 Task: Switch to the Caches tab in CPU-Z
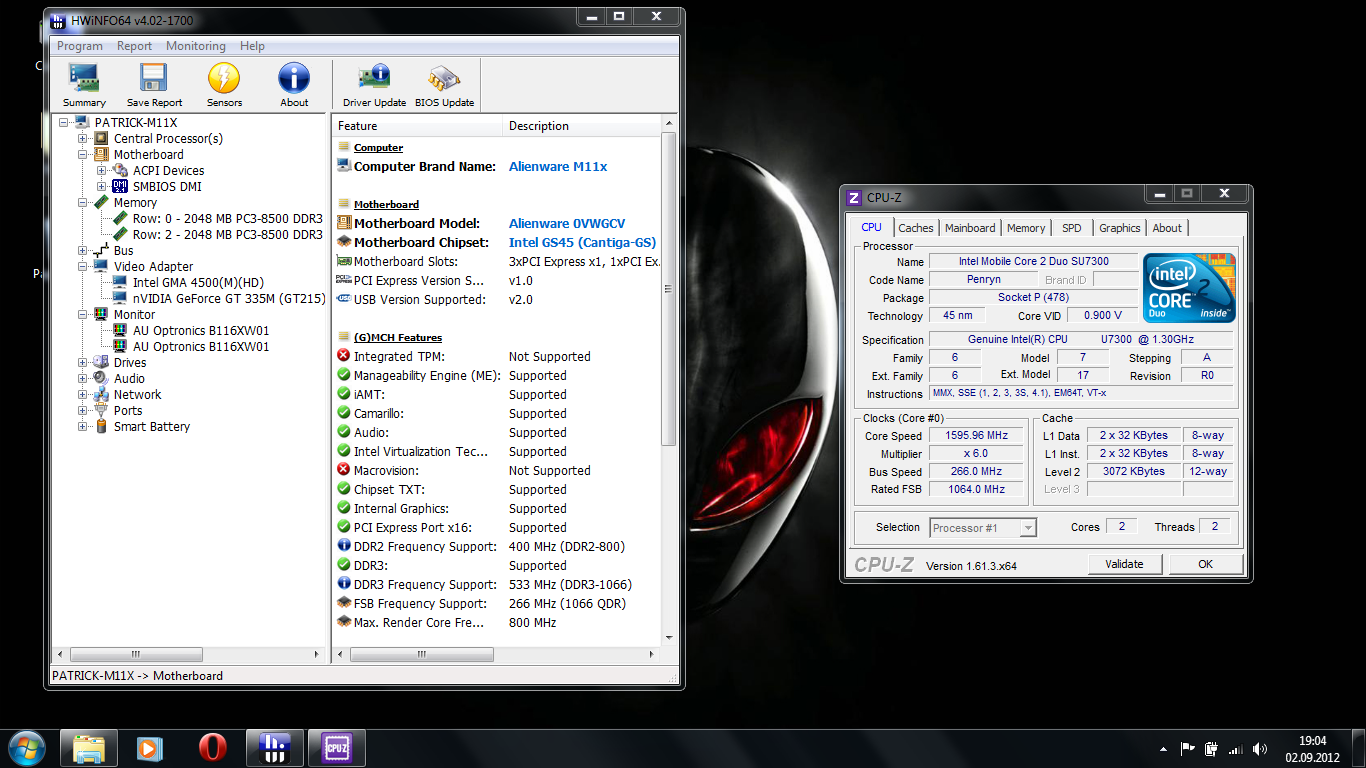pyautogui.click(x=915, y=228)
